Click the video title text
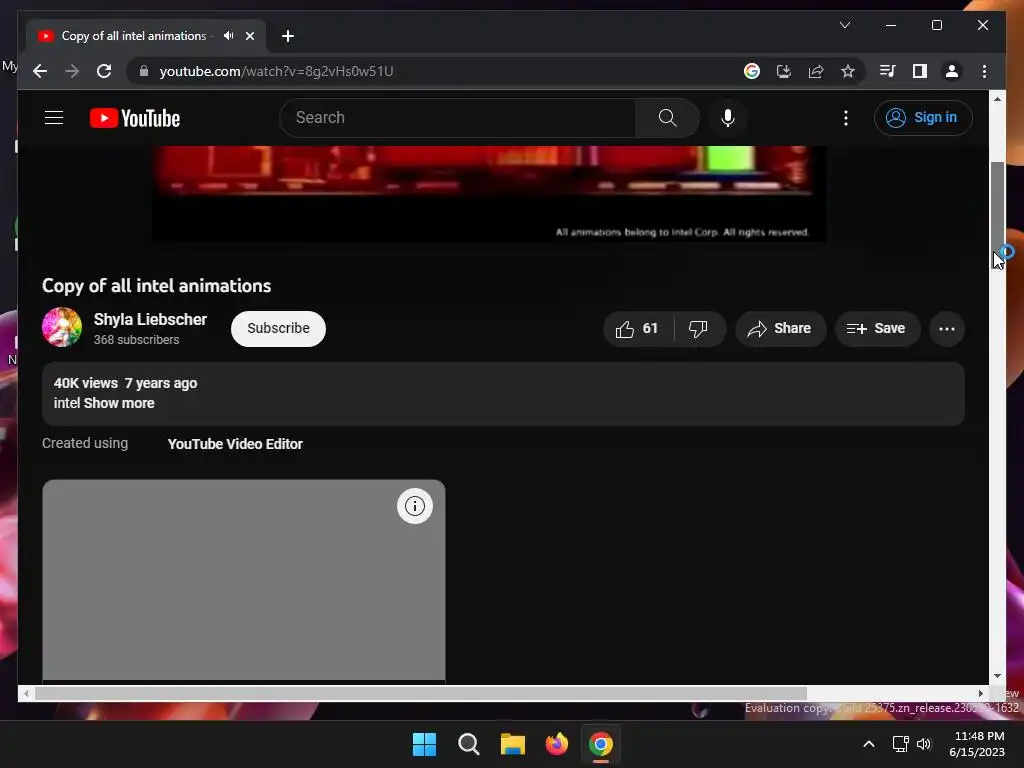The width and height of the screenshot is (1024, 768). [x=156, y=286]
